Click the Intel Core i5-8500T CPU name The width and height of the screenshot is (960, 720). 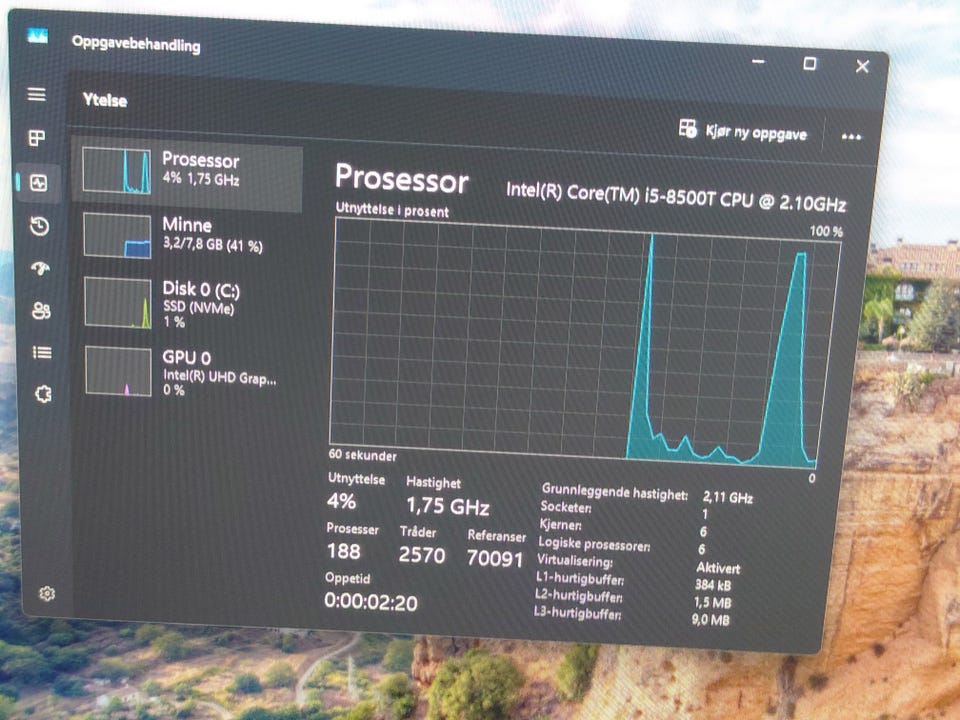[676, 197]
